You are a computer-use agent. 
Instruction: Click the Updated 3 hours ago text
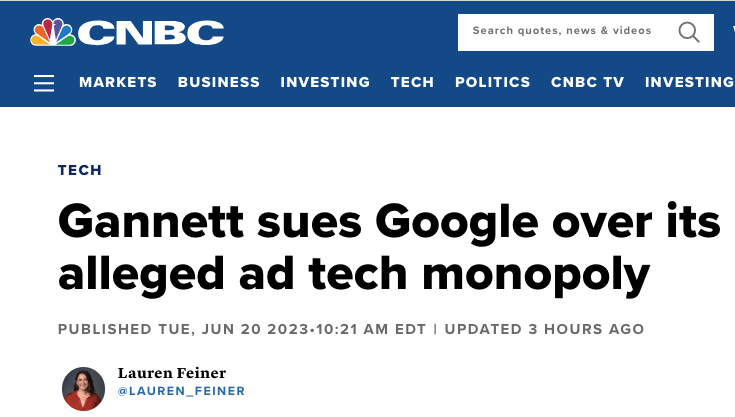point(544,329)
